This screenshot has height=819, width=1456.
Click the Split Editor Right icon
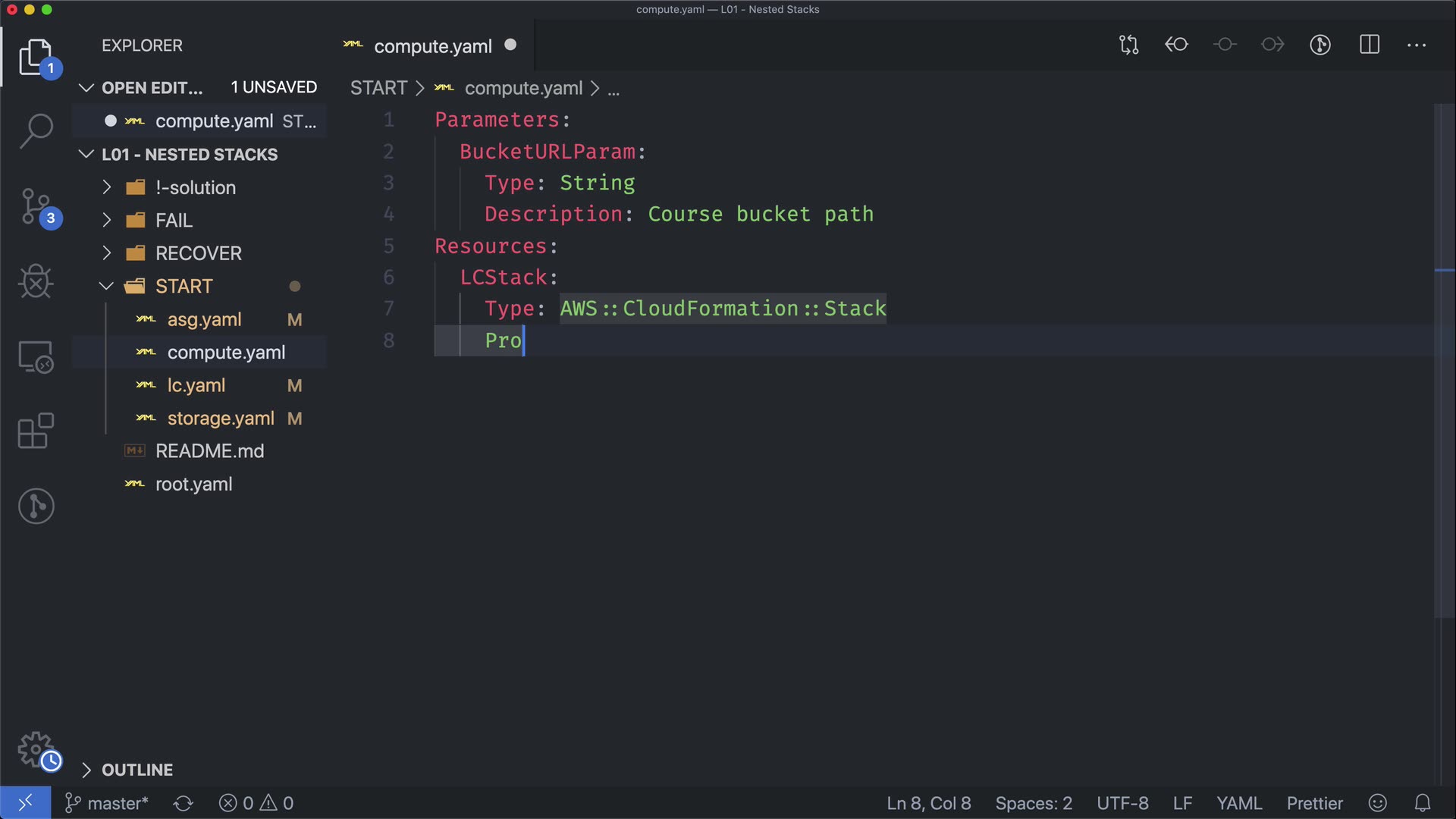tap(1369, 45)
